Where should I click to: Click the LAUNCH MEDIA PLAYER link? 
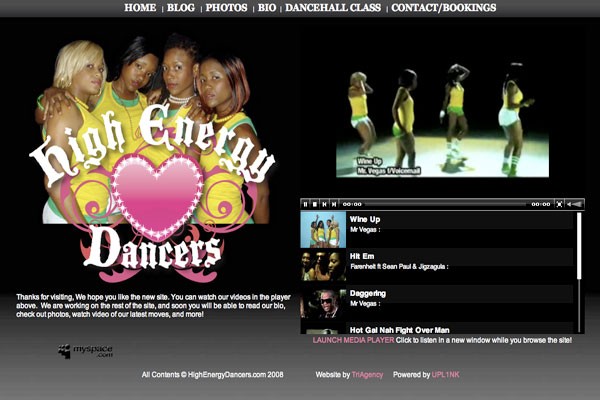[353, 340]
